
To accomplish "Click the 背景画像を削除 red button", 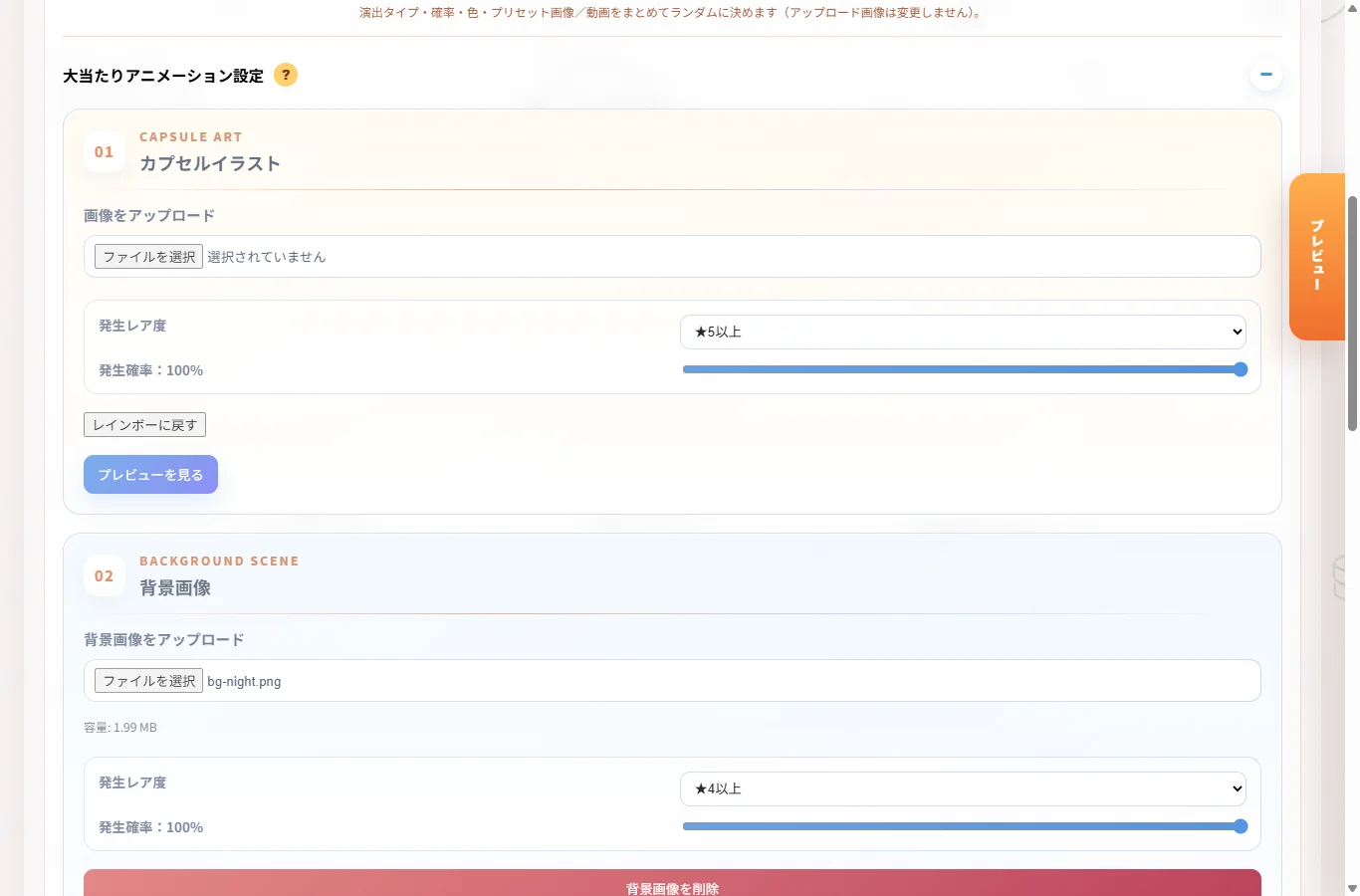I will pyautogui.click(x=672, y=883).
